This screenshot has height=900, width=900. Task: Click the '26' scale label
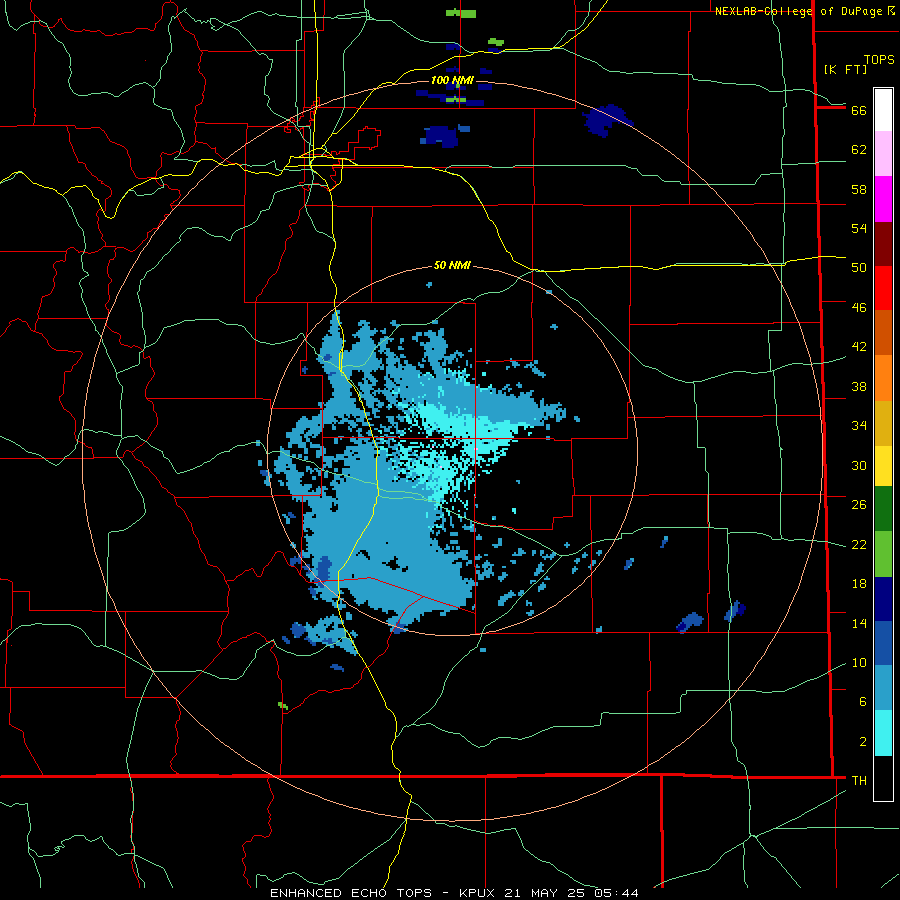tap(859, 505)
